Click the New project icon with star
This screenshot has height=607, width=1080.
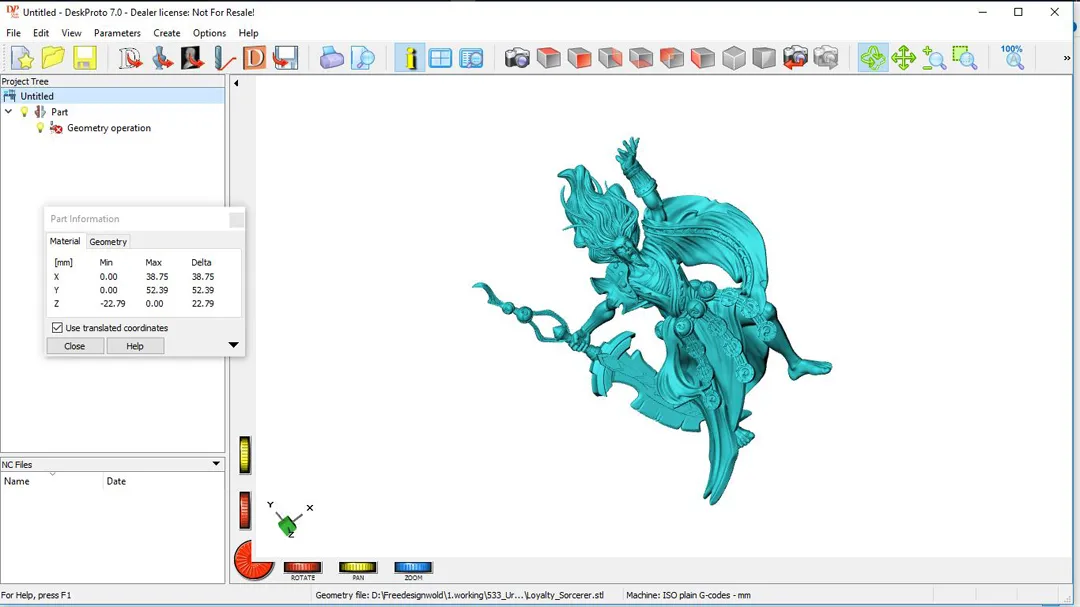(22, 58)
